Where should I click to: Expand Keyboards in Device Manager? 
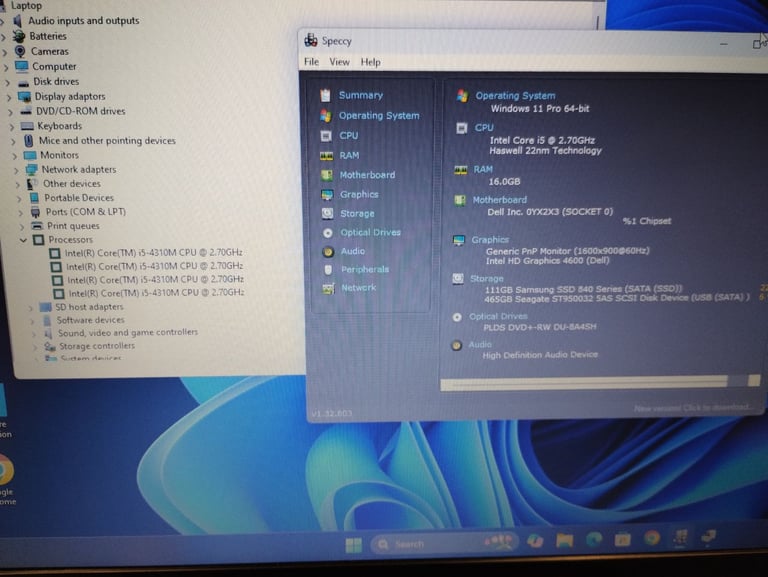(x=12, y=127)
